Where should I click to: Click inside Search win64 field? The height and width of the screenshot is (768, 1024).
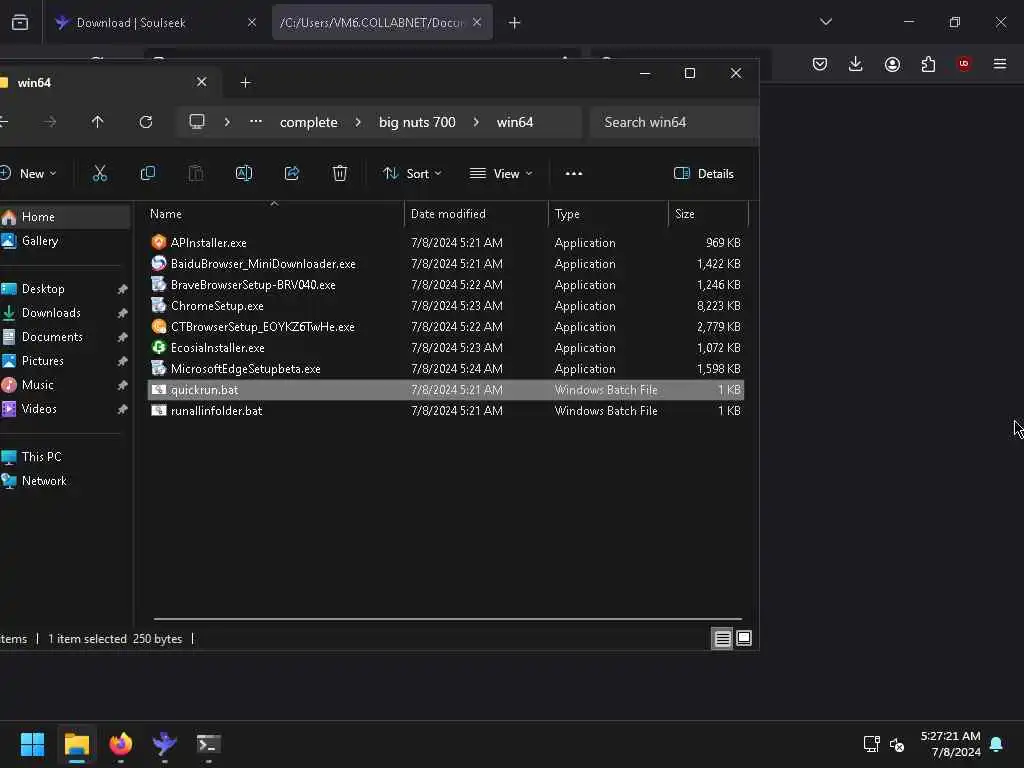(x=674, y=122)
